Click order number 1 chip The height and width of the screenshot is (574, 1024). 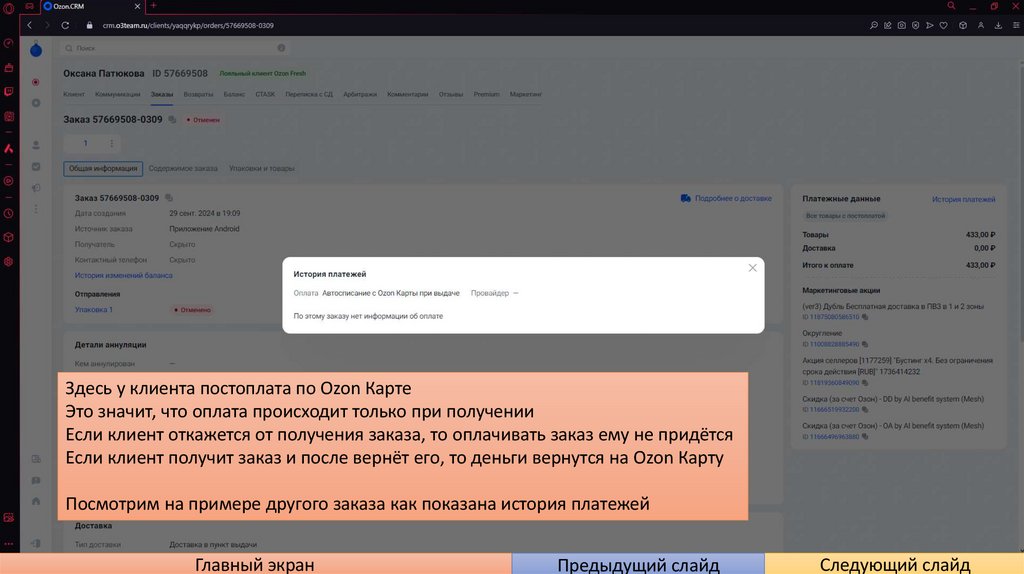pos(85,143)
